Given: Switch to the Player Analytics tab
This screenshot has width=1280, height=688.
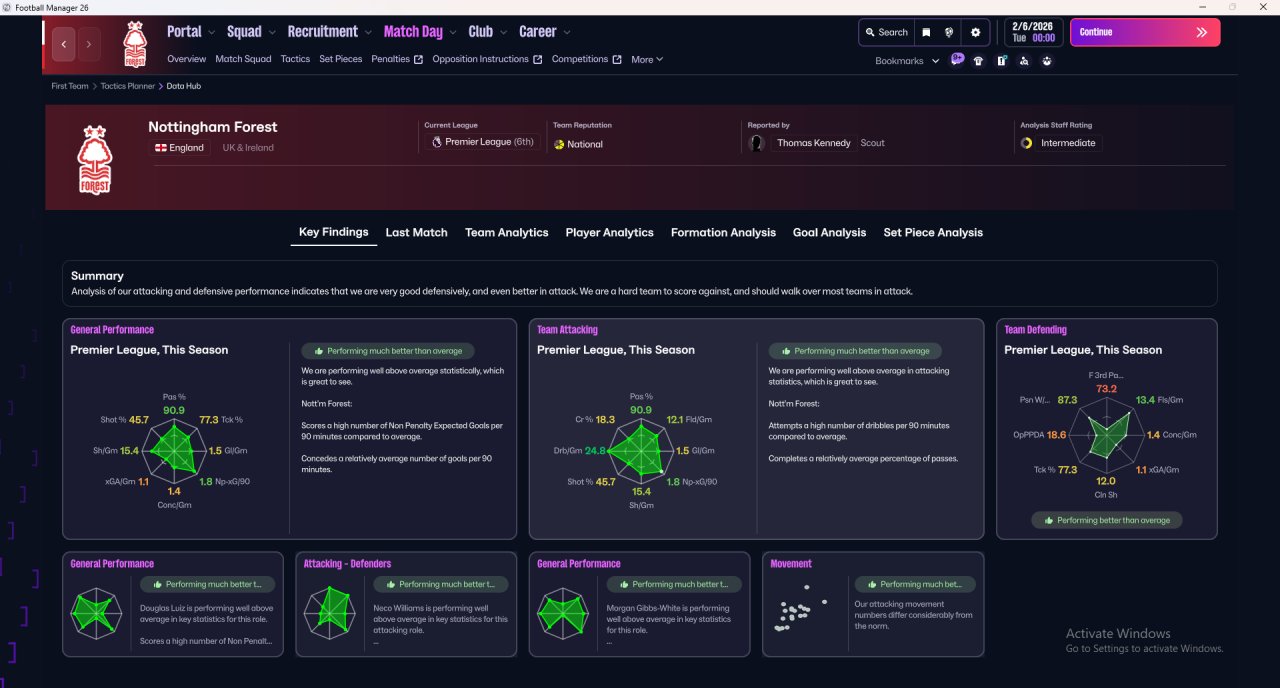Looking at the screenshot, I should point(609,232).
